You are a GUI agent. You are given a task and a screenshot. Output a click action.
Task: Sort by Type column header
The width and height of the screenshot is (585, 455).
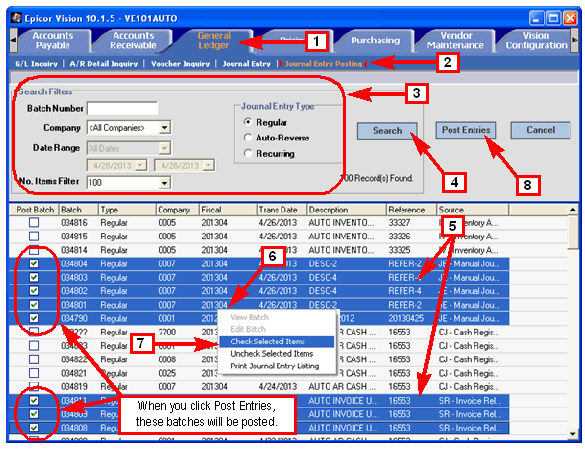click(127, 210)
